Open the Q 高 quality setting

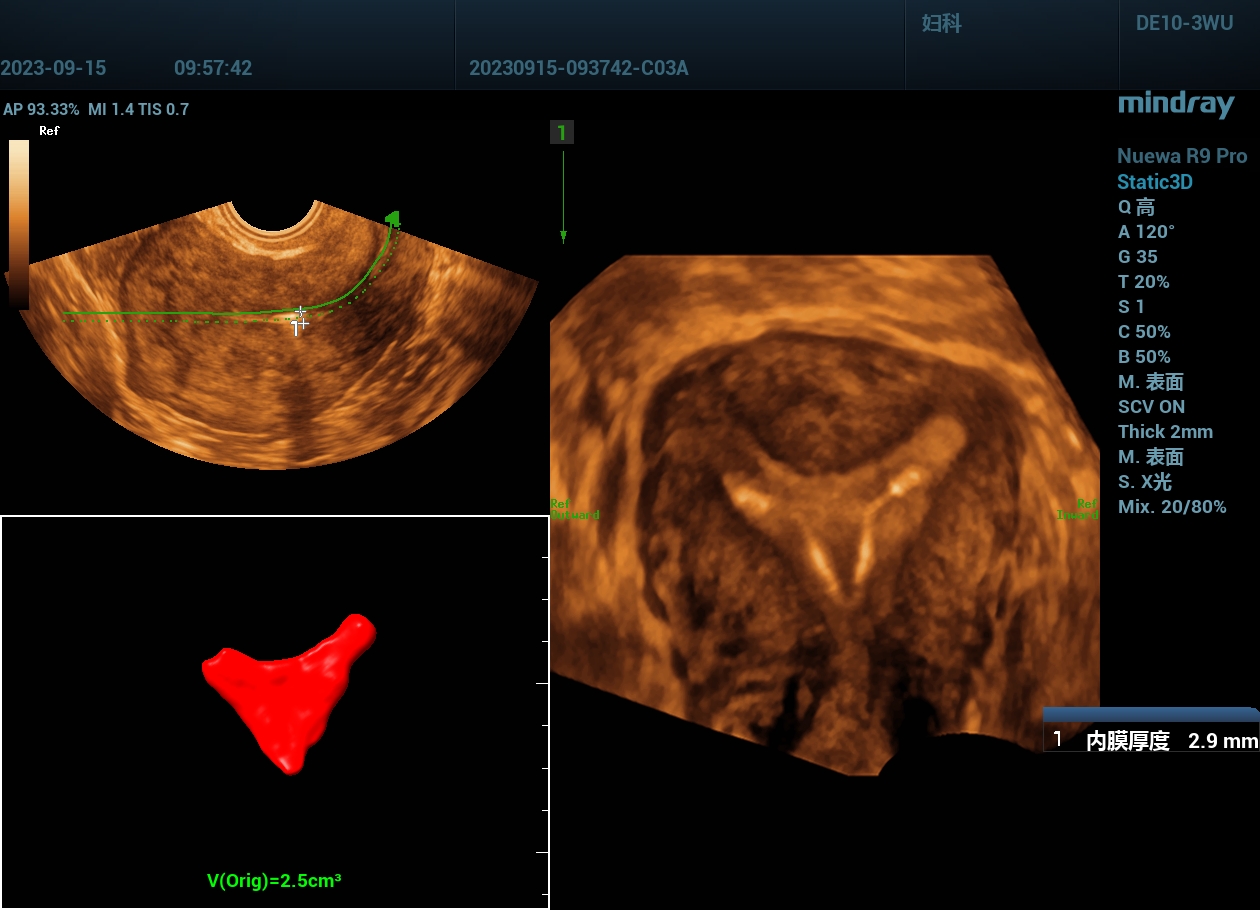click(x=1136, y=207)
